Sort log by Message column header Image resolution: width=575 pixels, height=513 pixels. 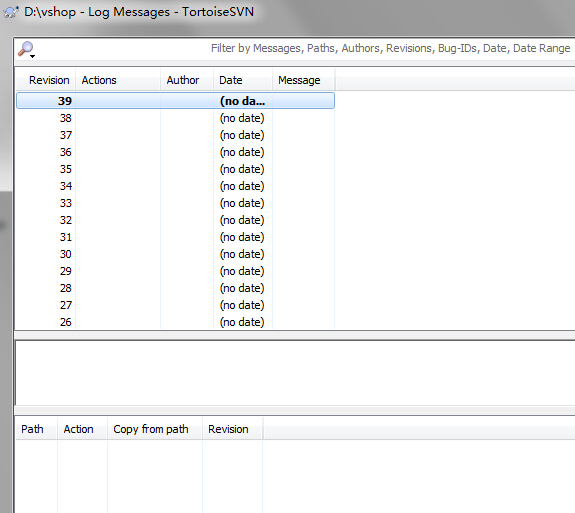[303, 80]
